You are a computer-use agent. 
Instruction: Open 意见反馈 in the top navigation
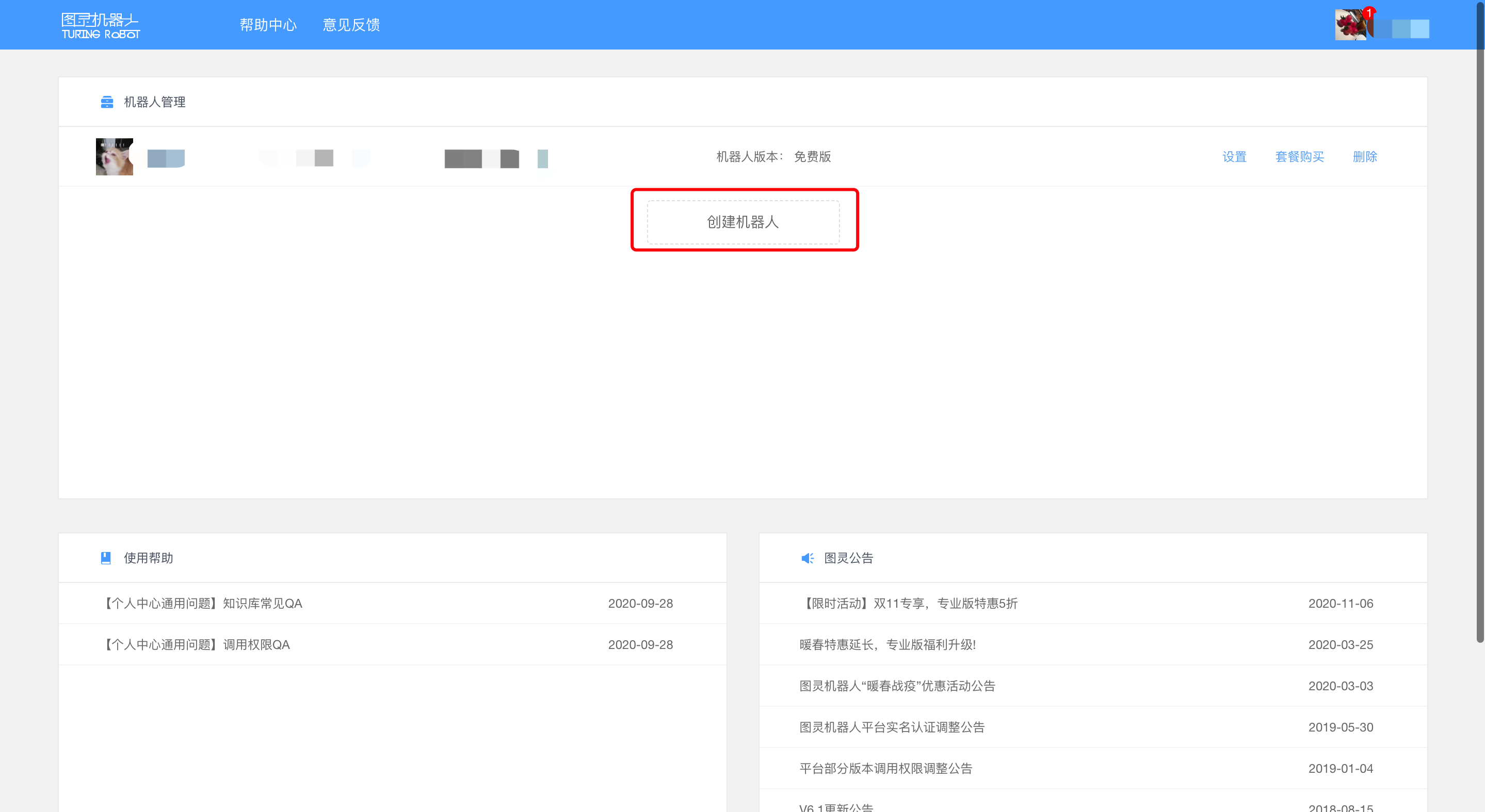[351, 25]
